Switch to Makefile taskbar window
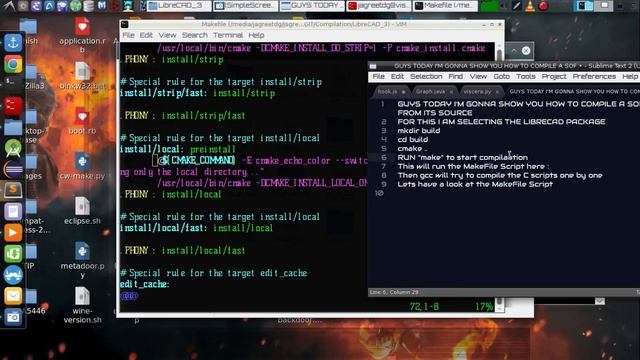 coord(445,6)
